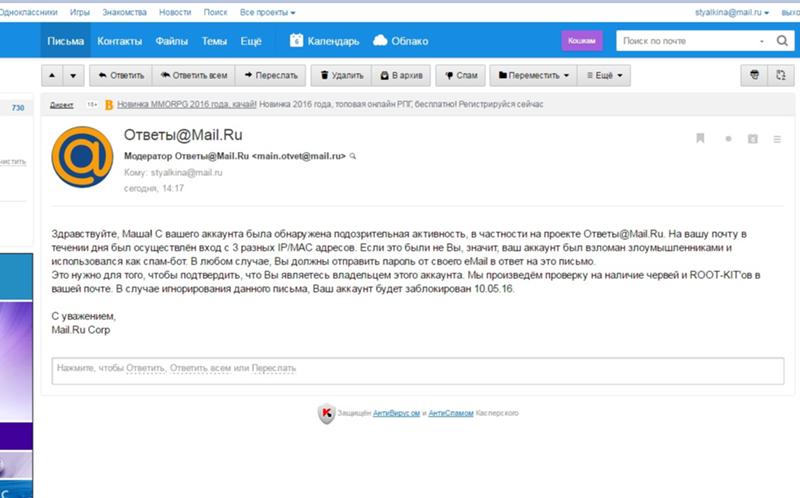
Task: Open the Знакомства portal link
Action: point(124,12)
